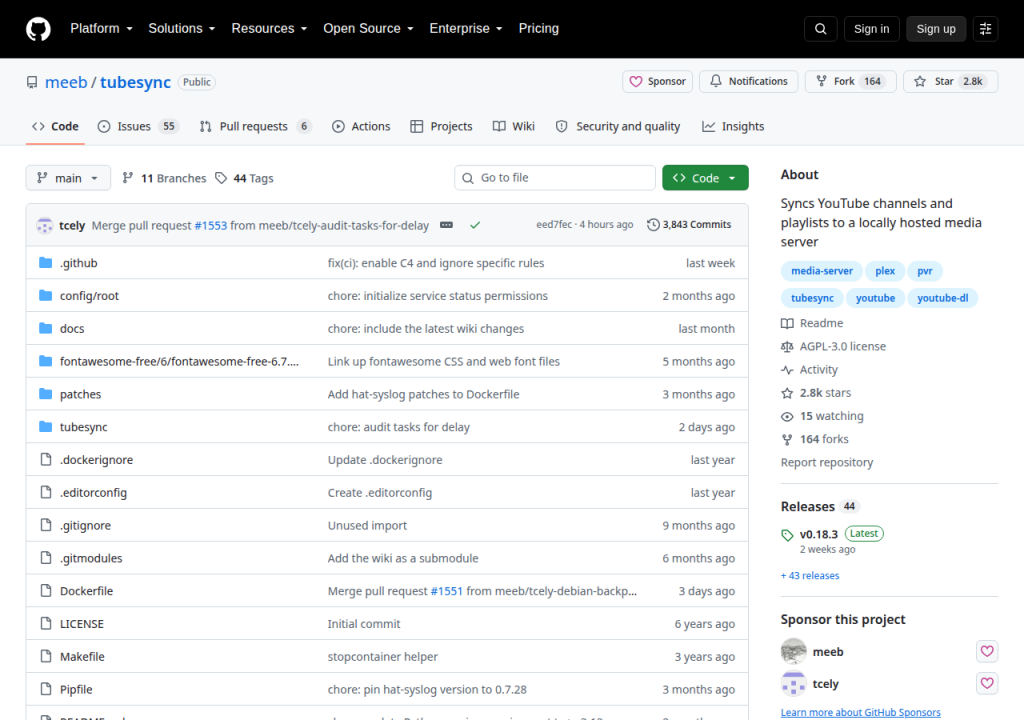The width and height of the screenshot is (1024, 720).
Task: Sponsor meeb with heart button
Action: tap(987, 651)
